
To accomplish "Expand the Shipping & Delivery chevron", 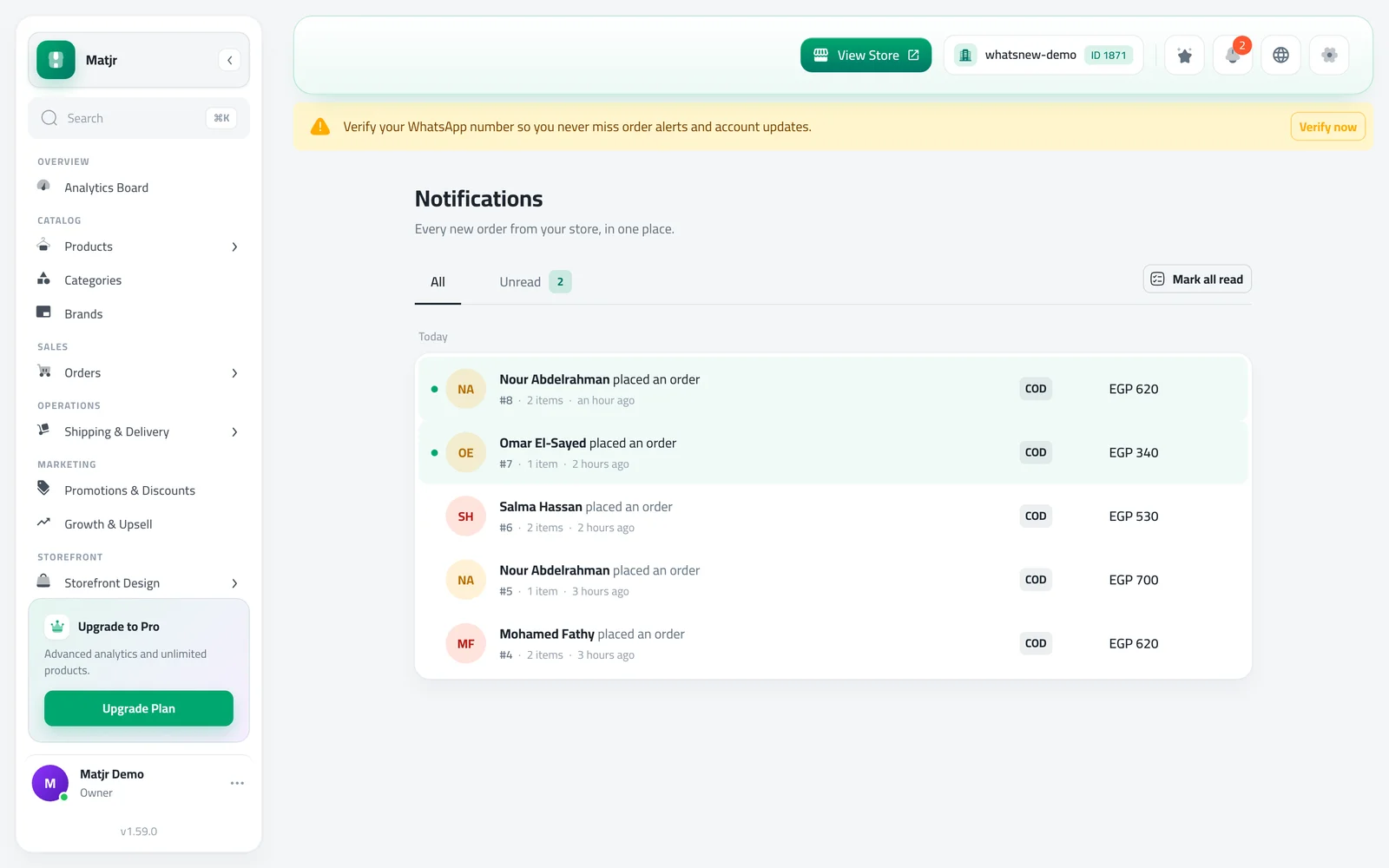I will point(234,432).
